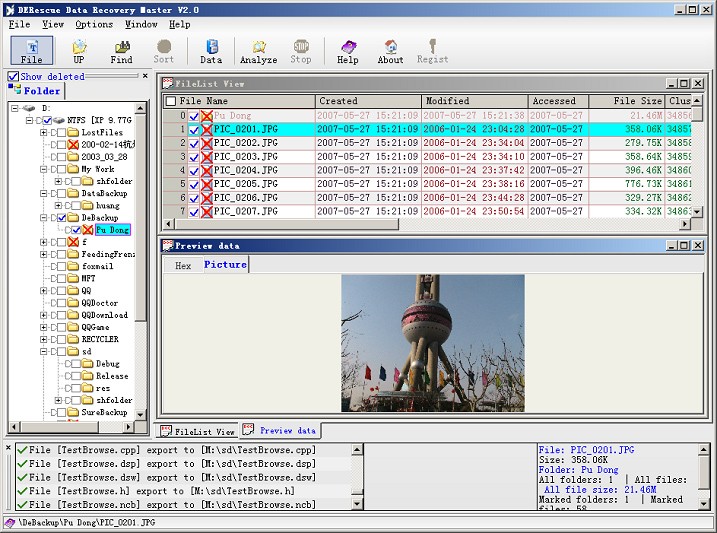Expand the QQ folder node
Screen dimensions: 717x533
click(44, 290)
